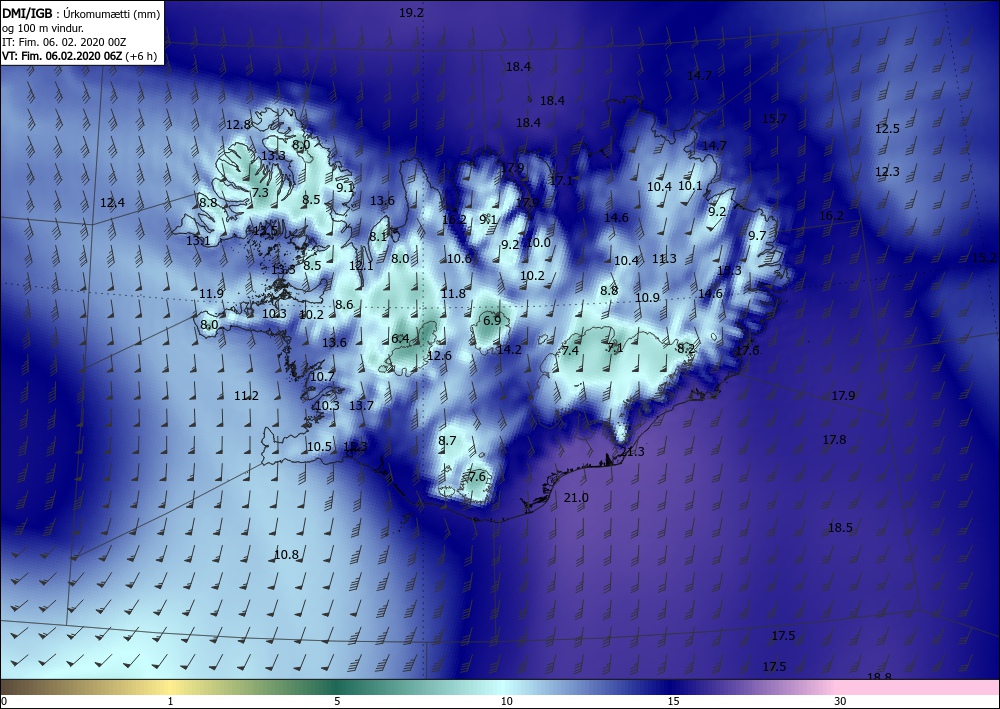Click the 15.7 value
1000x709 pixels.
point(774,119)
